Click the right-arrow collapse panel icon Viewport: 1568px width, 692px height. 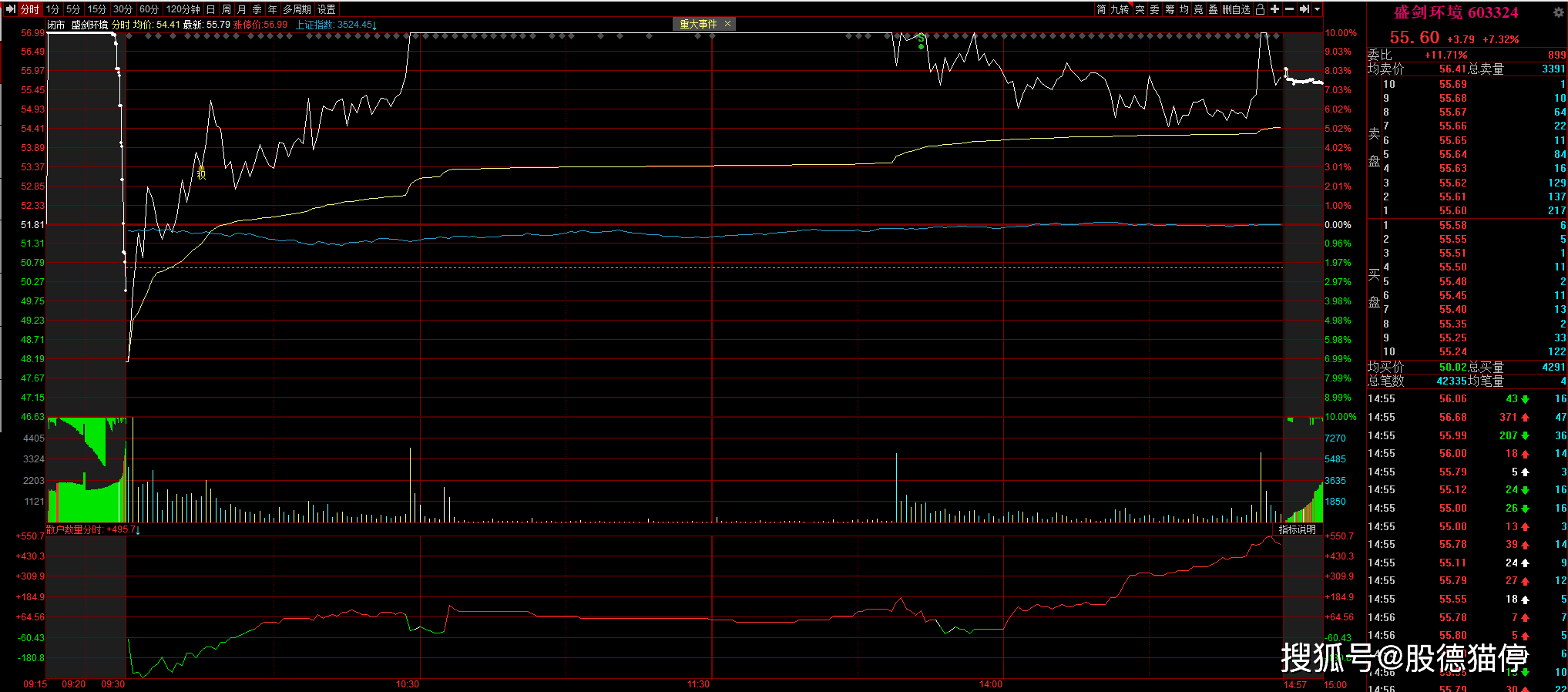1304,9
